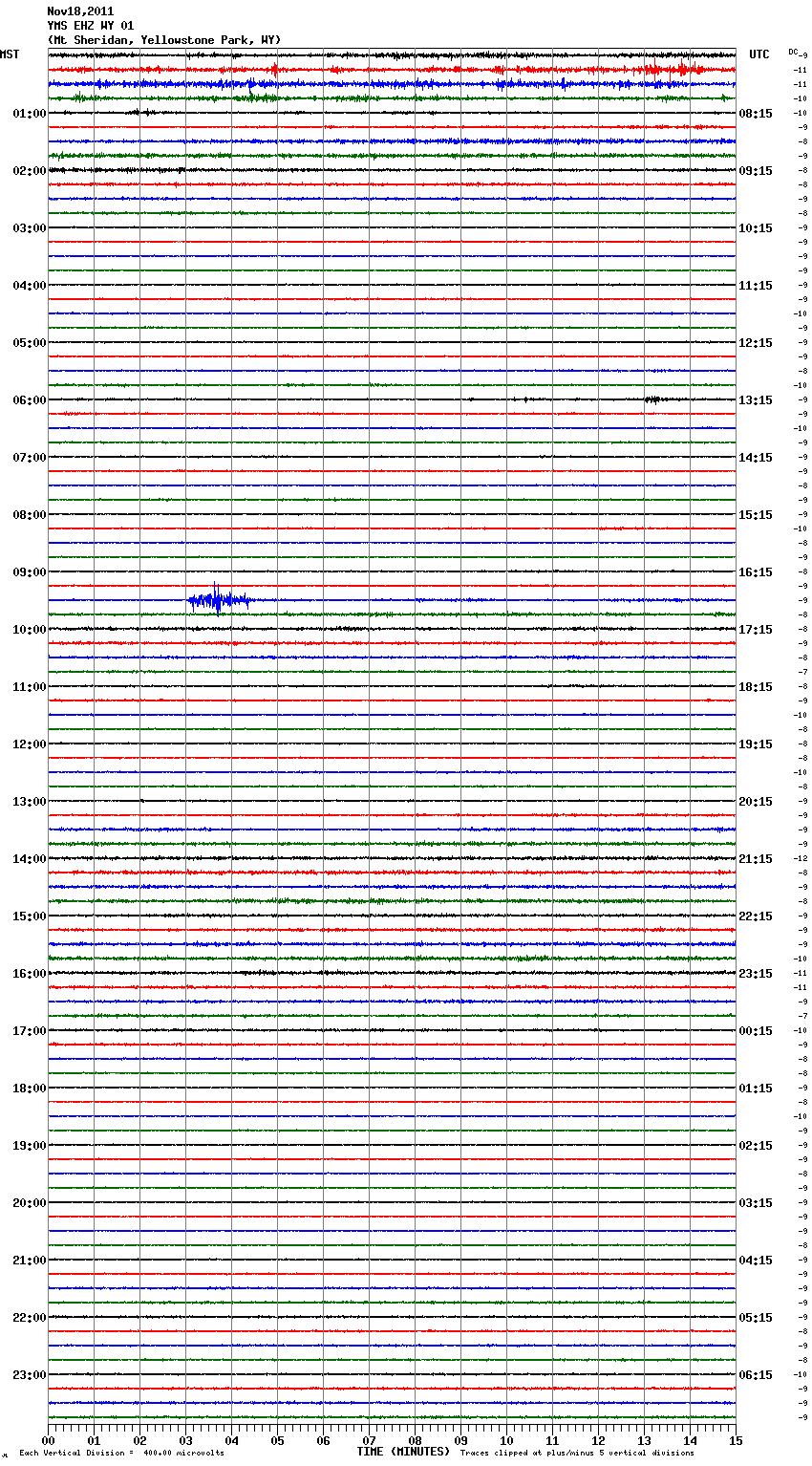
Task: Click the 10:00 MST time label
Action: (30, 630)
